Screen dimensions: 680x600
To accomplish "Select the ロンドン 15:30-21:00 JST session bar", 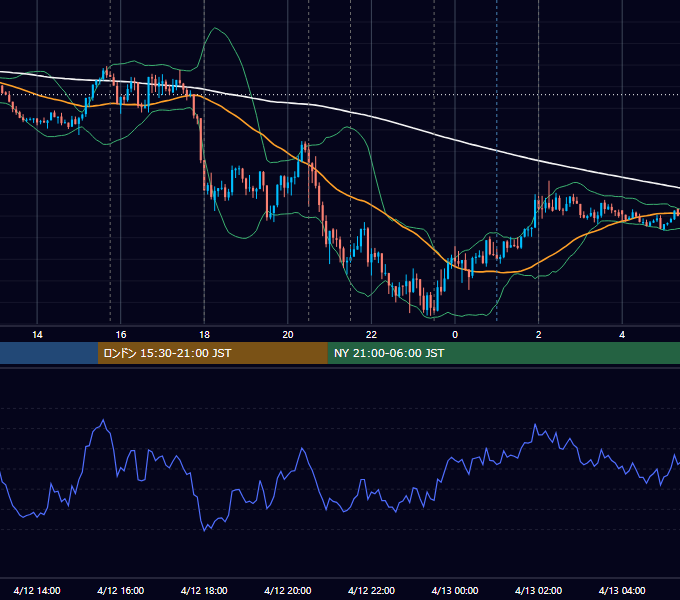I will click(212, 353).
